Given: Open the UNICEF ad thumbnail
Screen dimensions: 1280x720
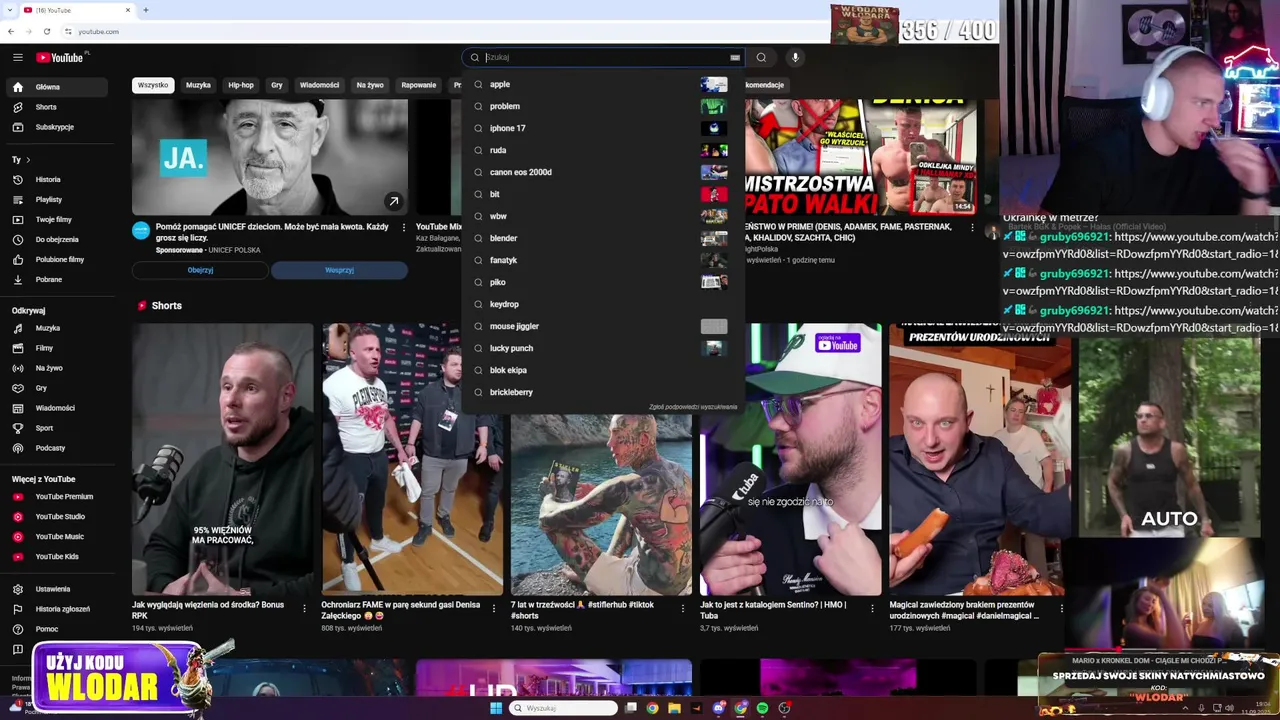Looking at the screenshot, I should pyautogui.click(x=270, y=156).
